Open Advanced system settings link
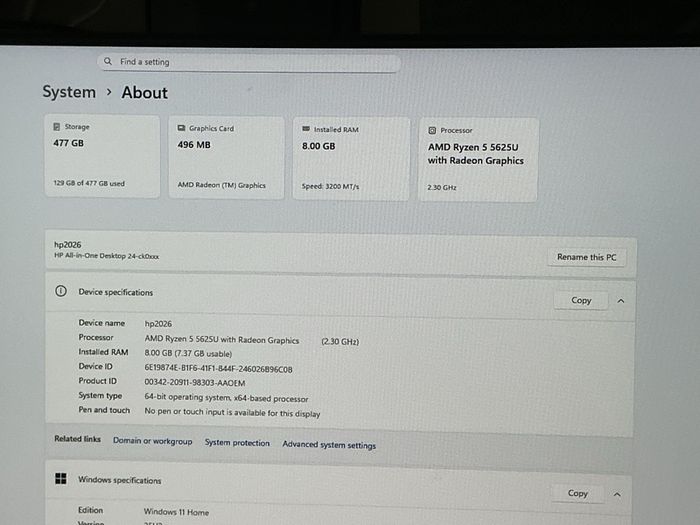Image resolution: width=700 pixels, height=525 pixels. [329, 445]
